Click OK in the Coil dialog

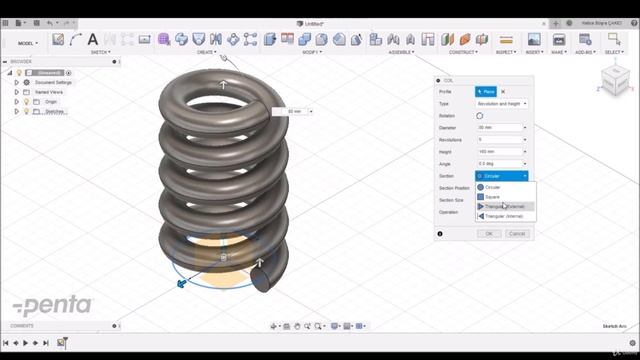coord(489,234)
